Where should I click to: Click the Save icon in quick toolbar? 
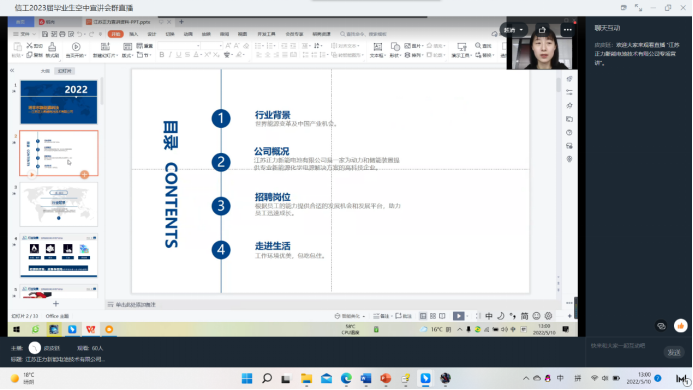tap(45, 34)
